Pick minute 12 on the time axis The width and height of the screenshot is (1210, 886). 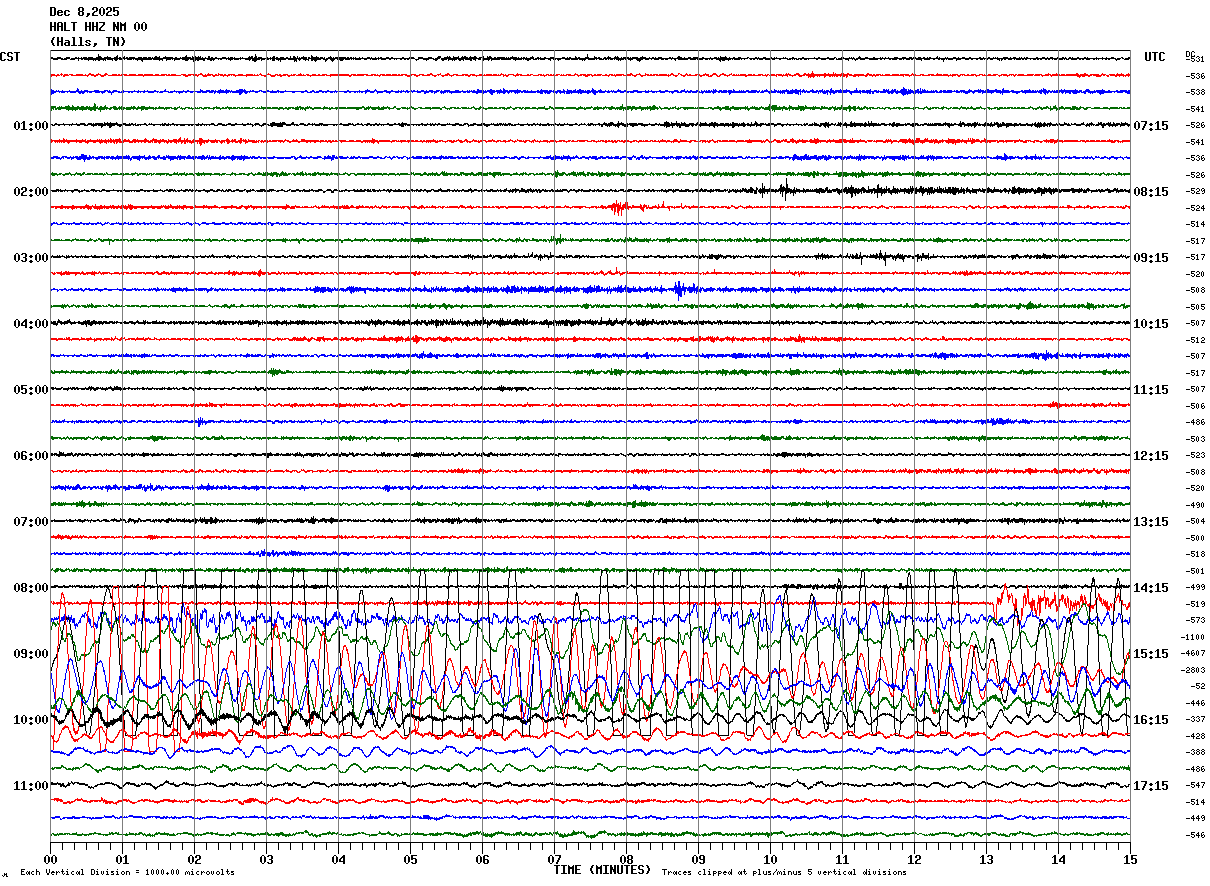(x=914, y=859)
